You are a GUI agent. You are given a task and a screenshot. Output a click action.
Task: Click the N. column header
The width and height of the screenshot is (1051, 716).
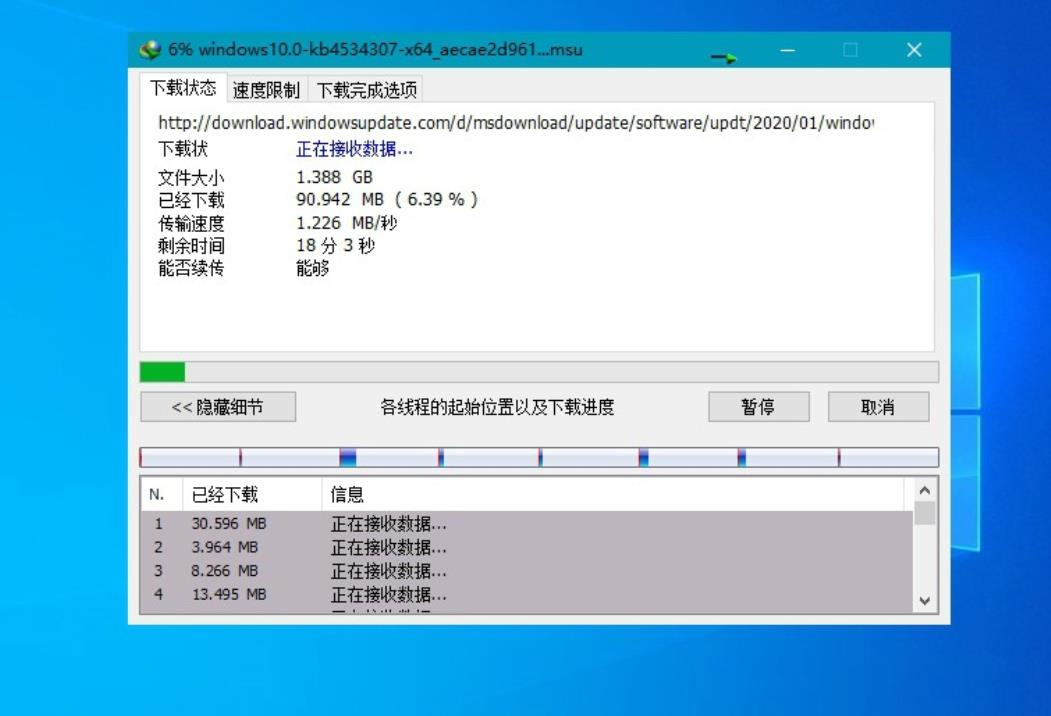point(162,495)
